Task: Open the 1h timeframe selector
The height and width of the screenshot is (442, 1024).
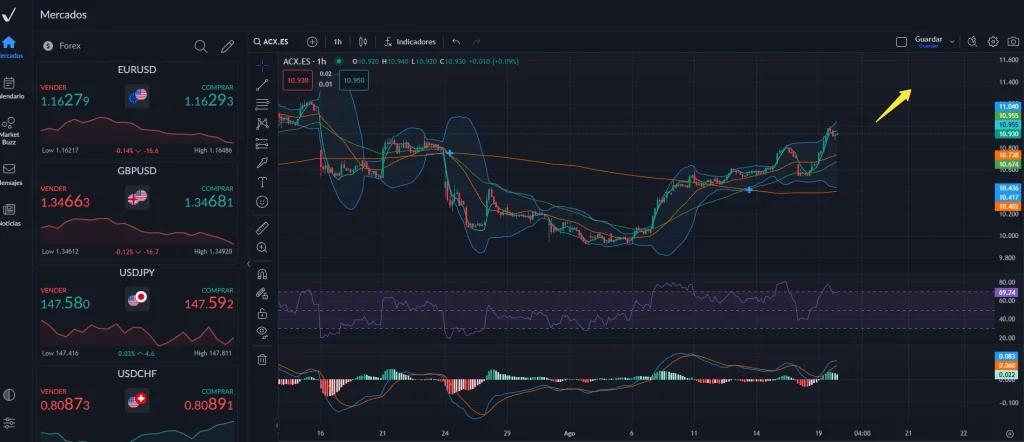Action: (338, 42)
